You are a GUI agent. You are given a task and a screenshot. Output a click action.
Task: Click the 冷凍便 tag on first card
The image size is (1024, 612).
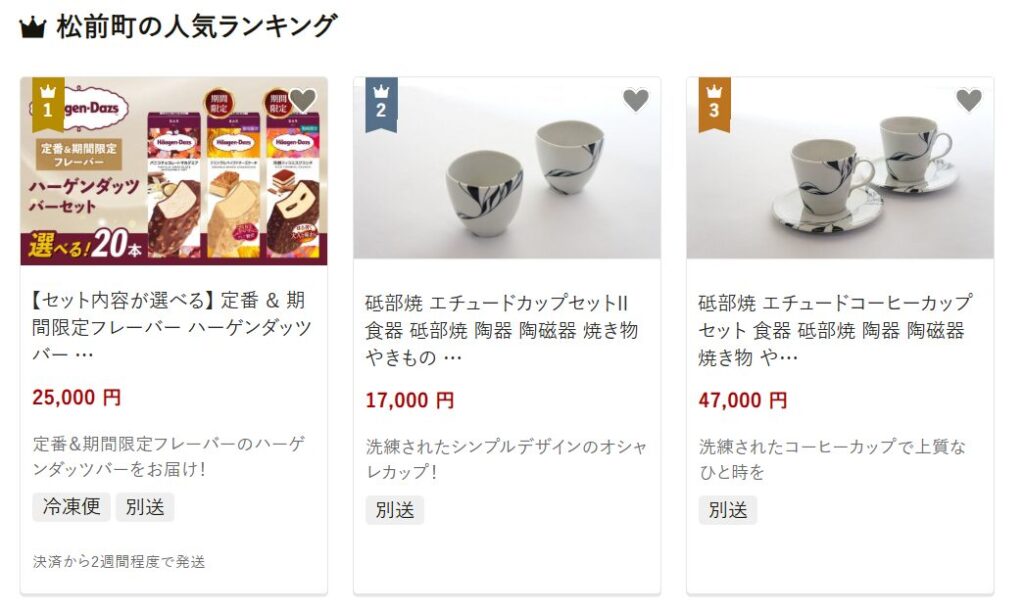(x=71, y=507)
